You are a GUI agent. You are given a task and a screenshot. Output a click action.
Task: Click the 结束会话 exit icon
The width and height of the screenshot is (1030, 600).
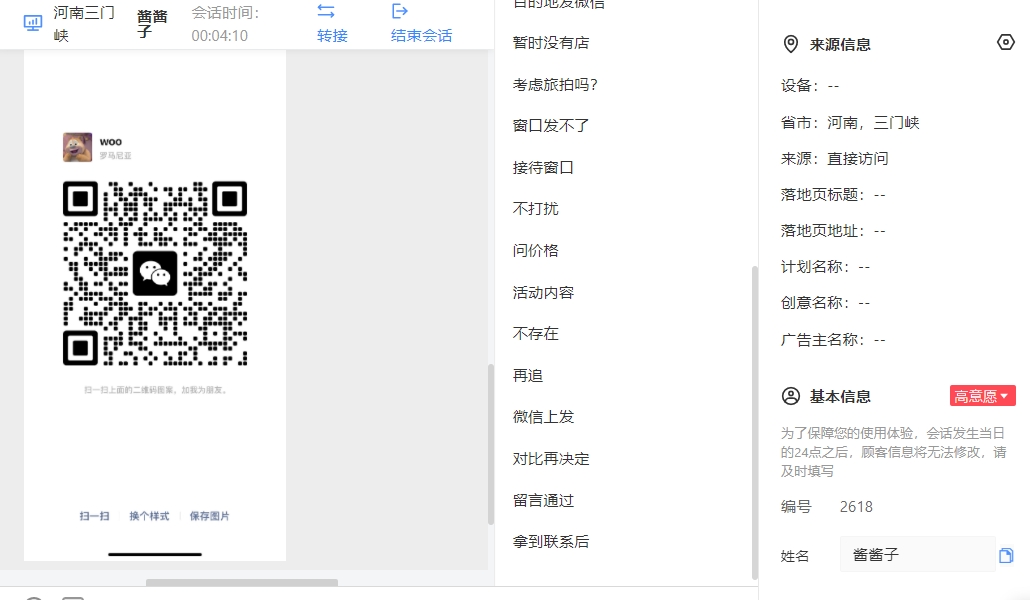click(x=399, y=11)
